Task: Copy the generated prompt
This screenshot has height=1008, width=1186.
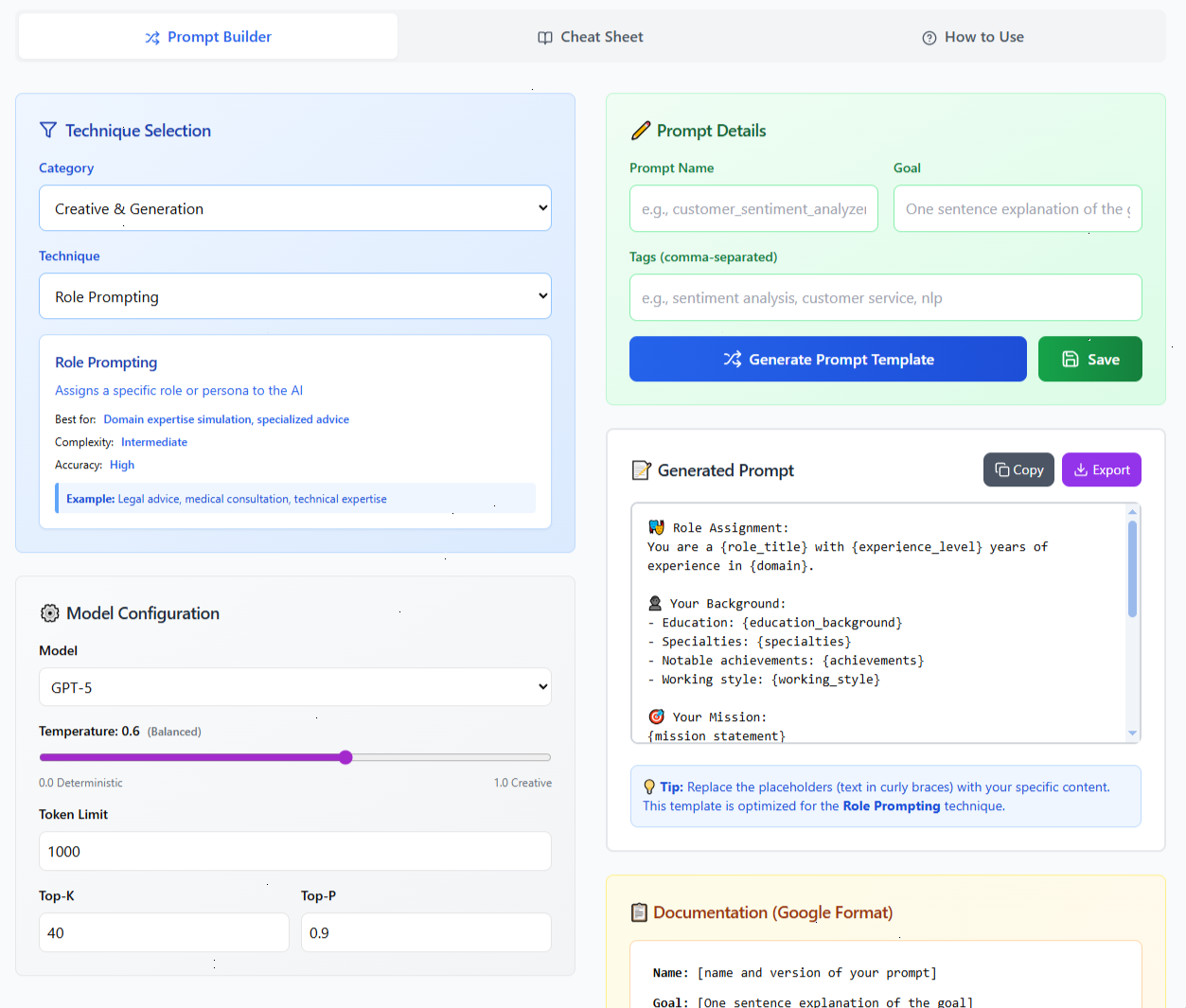Action: 1018,469
